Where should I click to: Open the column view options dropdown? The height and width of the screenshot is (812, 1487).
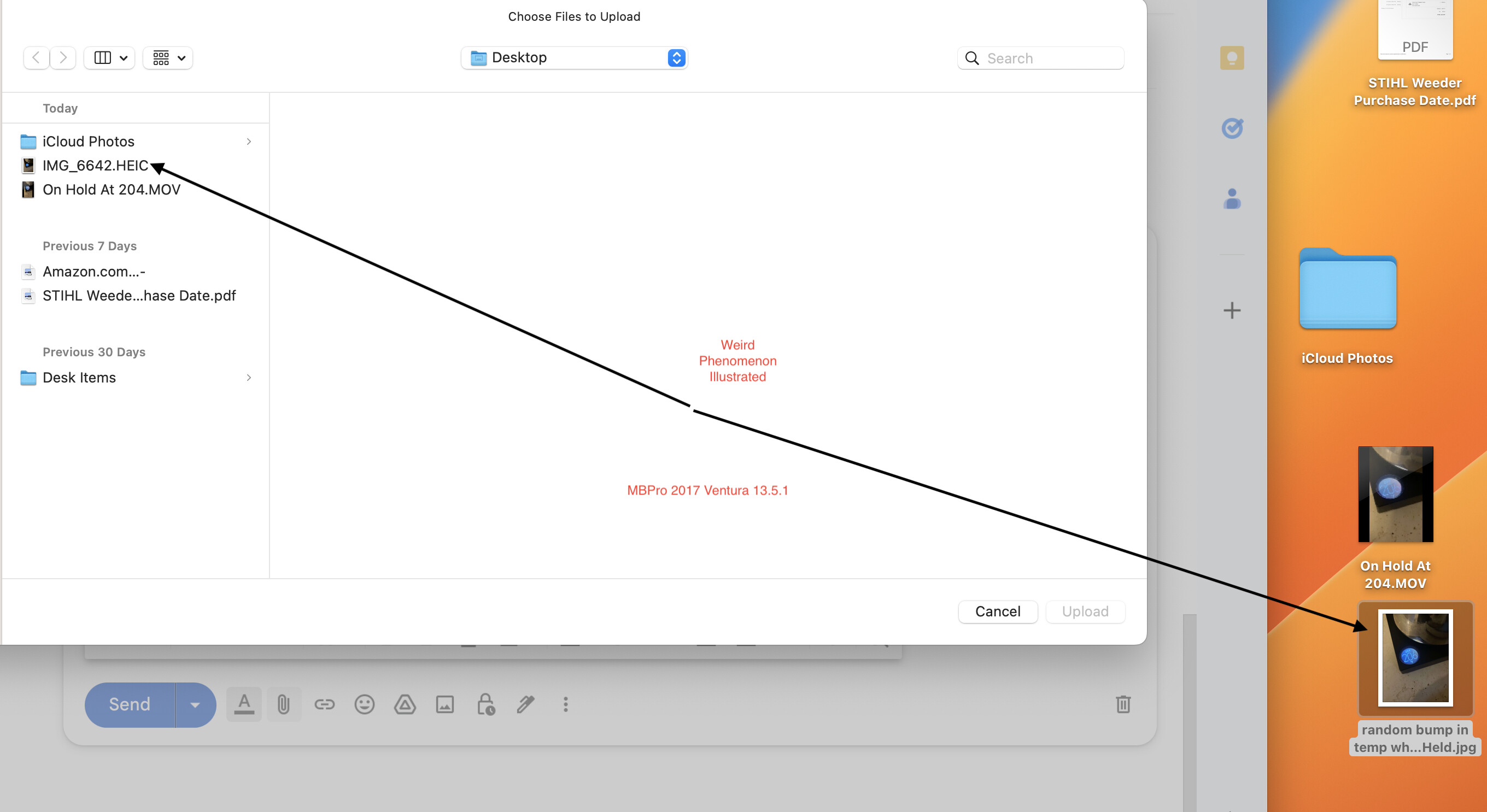[110, 58]
